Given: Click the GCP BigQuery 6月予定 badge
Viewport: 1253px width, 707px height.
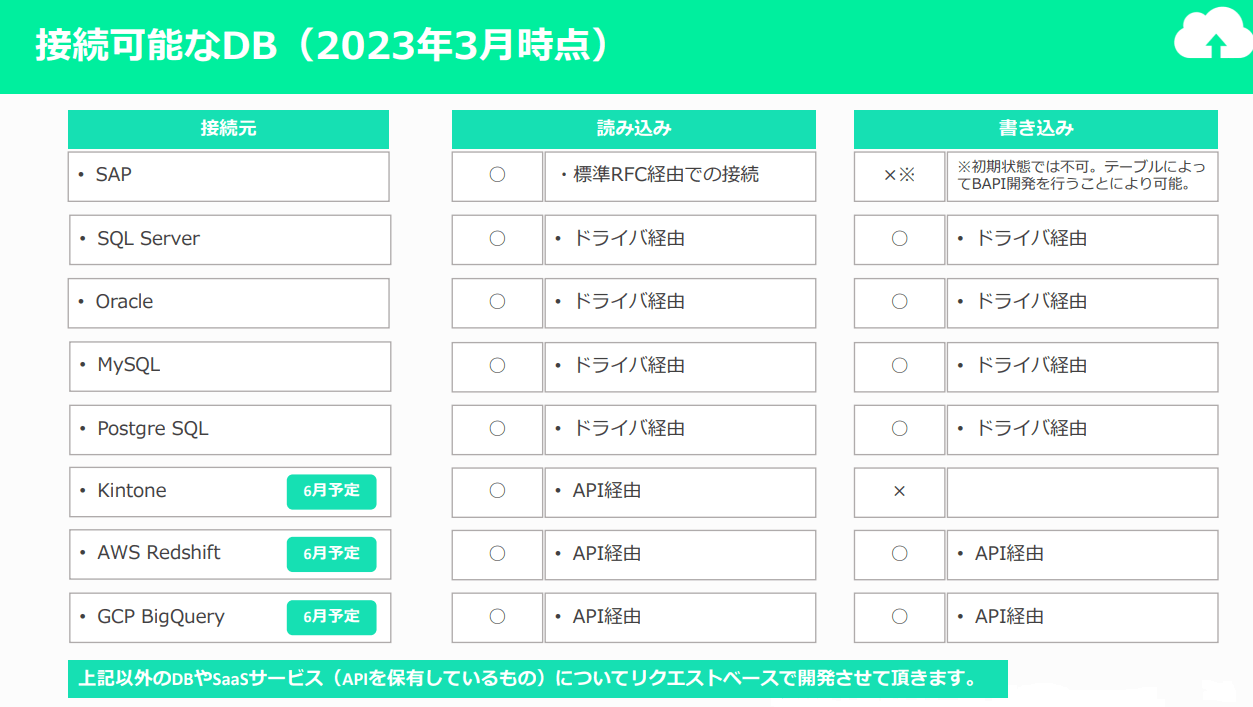Looking at the screenshot, I should pyautogui.click(x=331, y=617).
